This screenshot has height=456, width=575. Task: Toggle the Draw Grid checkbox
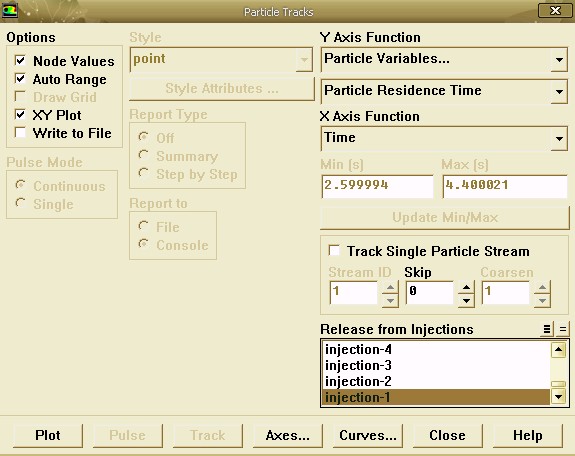pyautogui.click(x=20, y=96)
